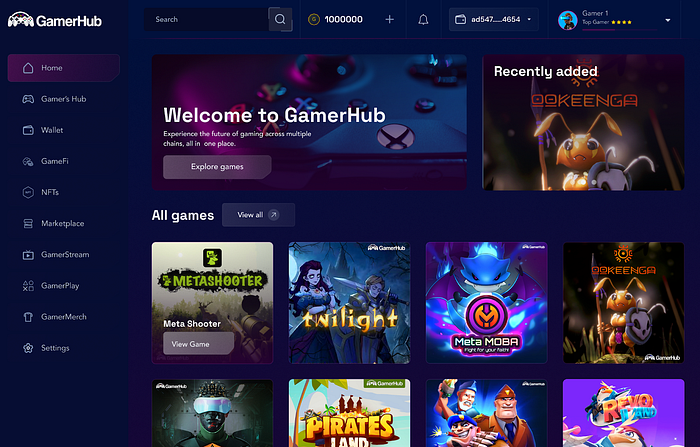Open Gamer's Hub from the sidebar

point(63,99)
